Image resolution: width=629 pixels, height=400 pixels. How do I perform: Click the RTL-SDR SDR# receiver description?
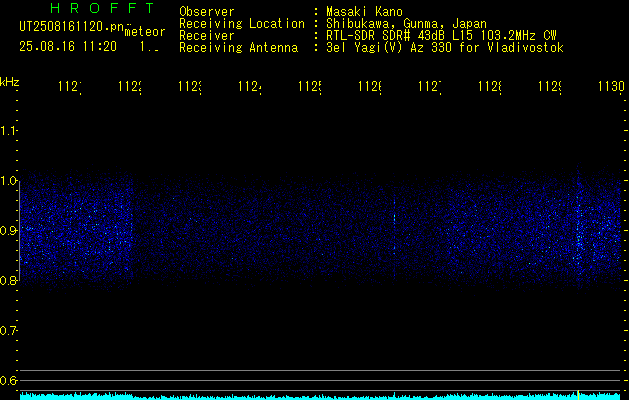[442, 36]
